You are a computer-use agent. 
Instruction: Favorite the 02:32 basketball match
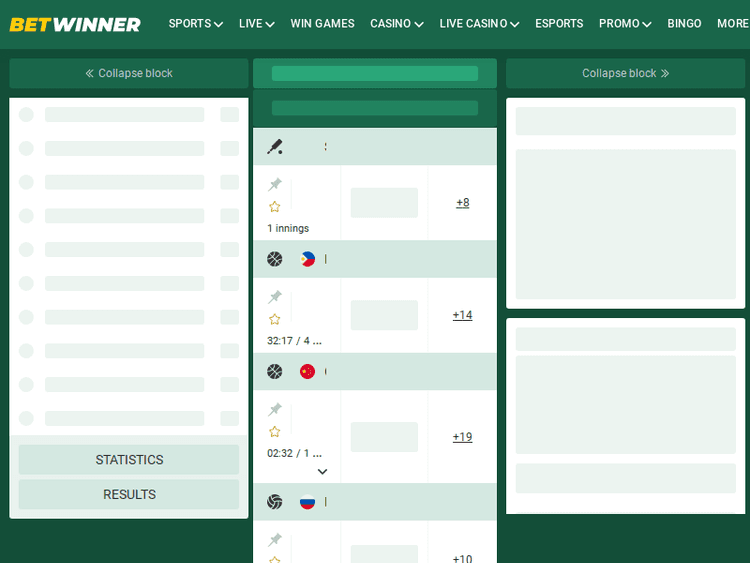(275, 431)
